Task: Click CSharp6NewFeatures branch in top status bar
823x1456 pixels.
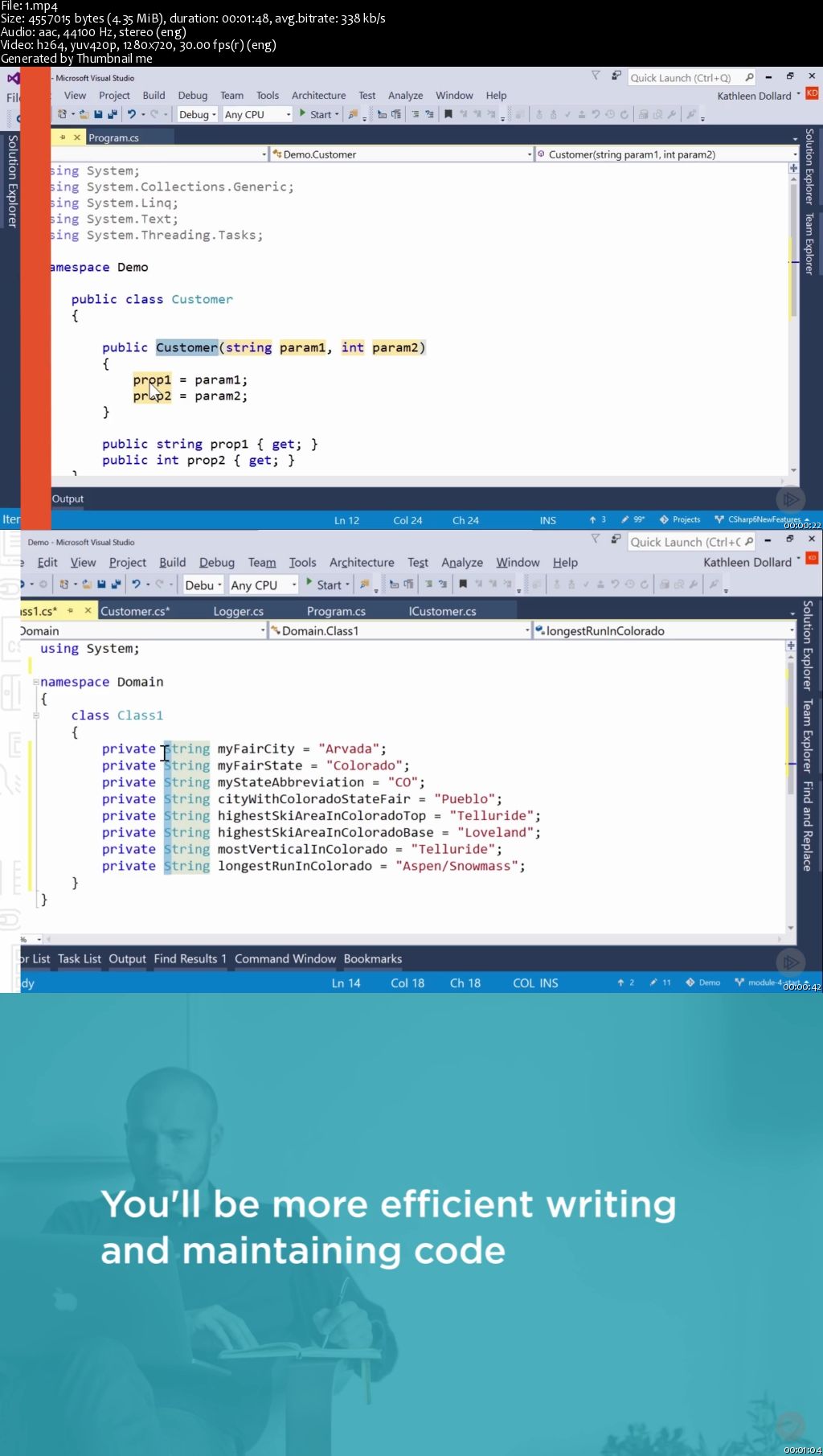Action: tap(759, 519)
